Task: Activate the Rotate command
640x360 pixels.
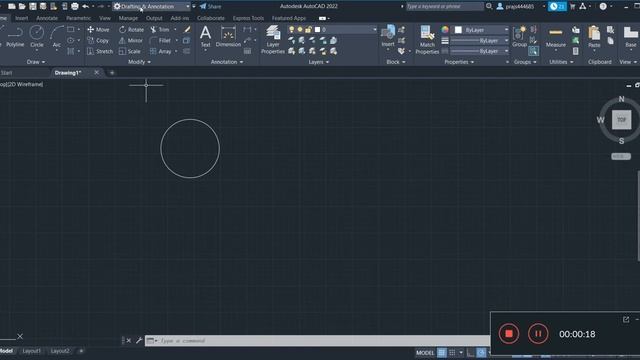Action: click(131, 29)
